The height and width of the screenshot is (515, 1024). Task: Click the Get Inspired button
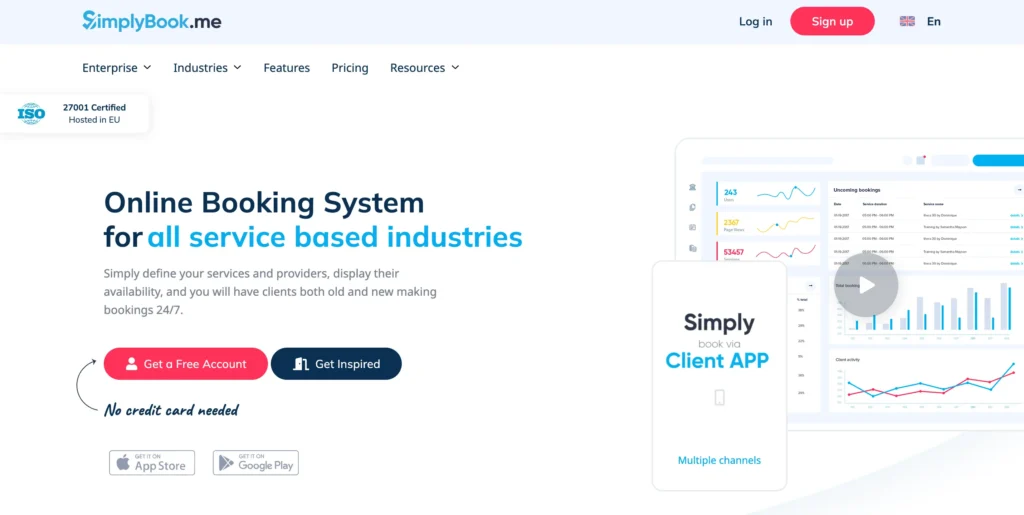tap(336, 364)
